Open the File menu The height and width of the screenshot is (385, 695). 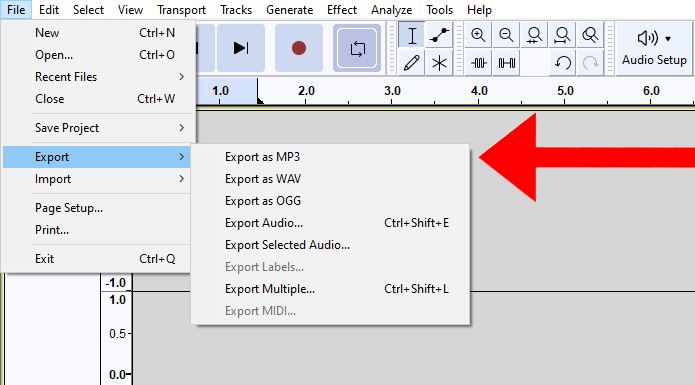pos(16,10)
